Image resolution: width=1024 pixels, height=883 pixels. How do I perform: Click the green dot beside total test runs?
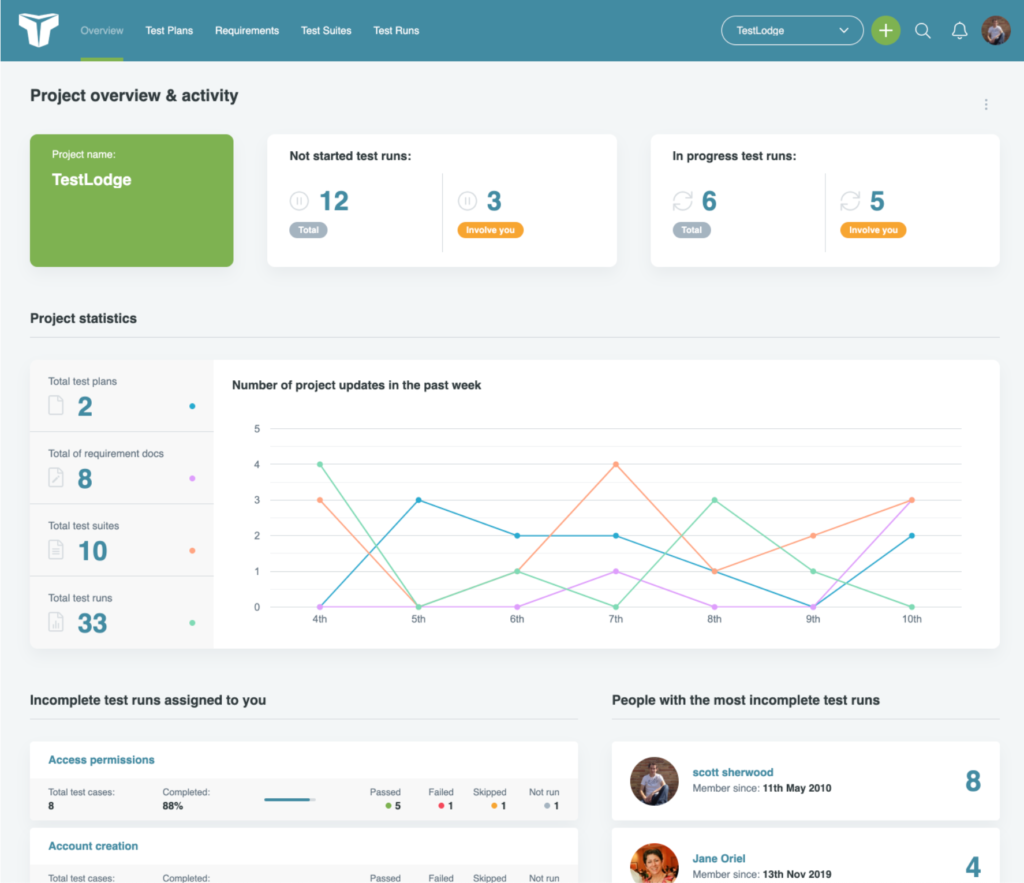191,623
